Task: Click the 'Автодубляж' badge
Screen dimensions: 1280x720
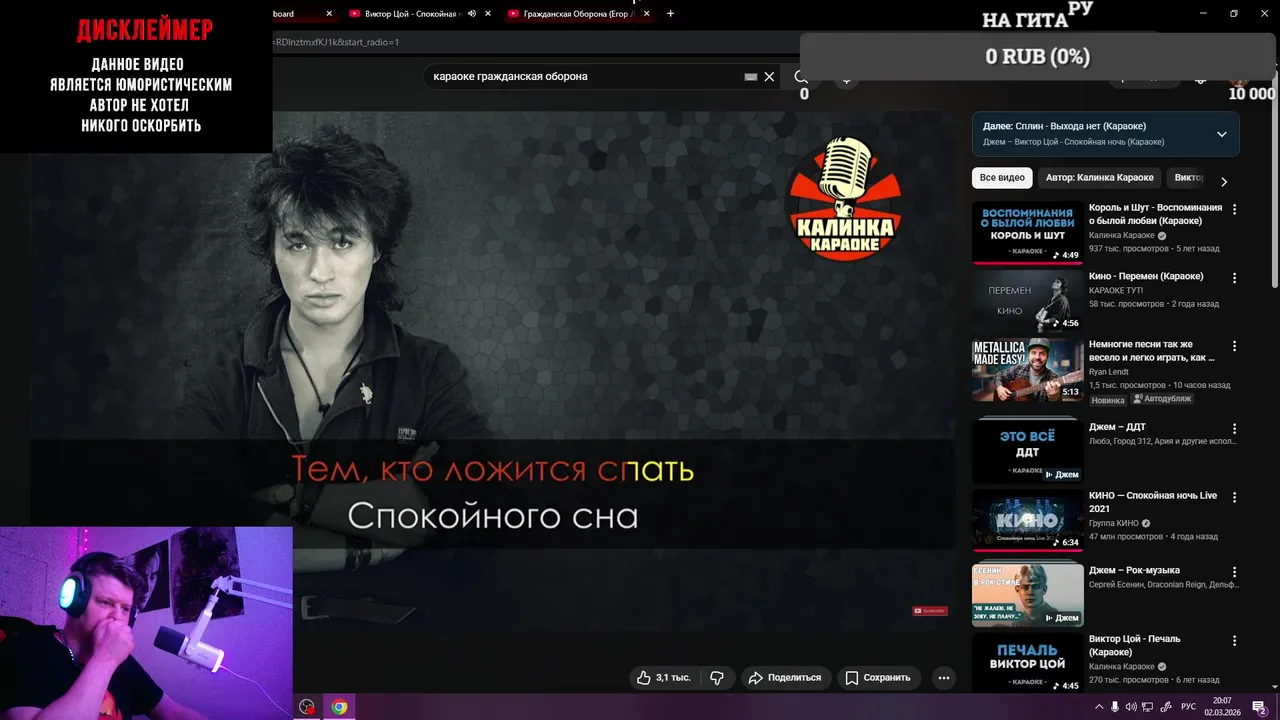Action: 1163,399
